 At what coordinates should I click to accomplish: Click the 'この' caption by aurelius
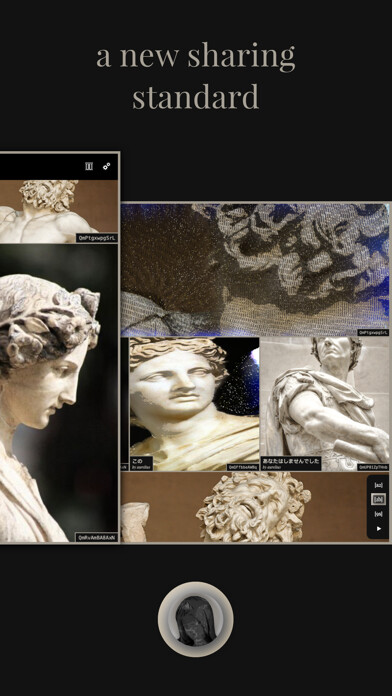(x=142, y=463)
